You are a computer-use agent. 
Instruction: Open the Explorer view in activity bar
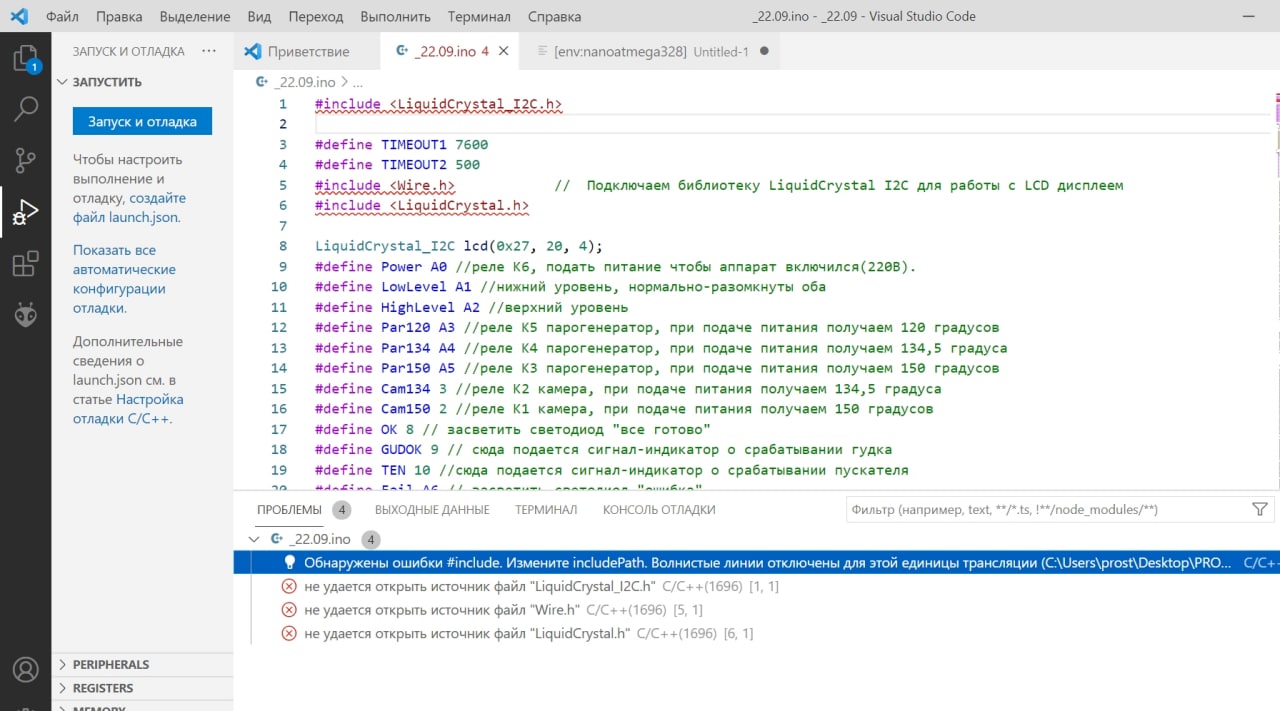point(25,58)
